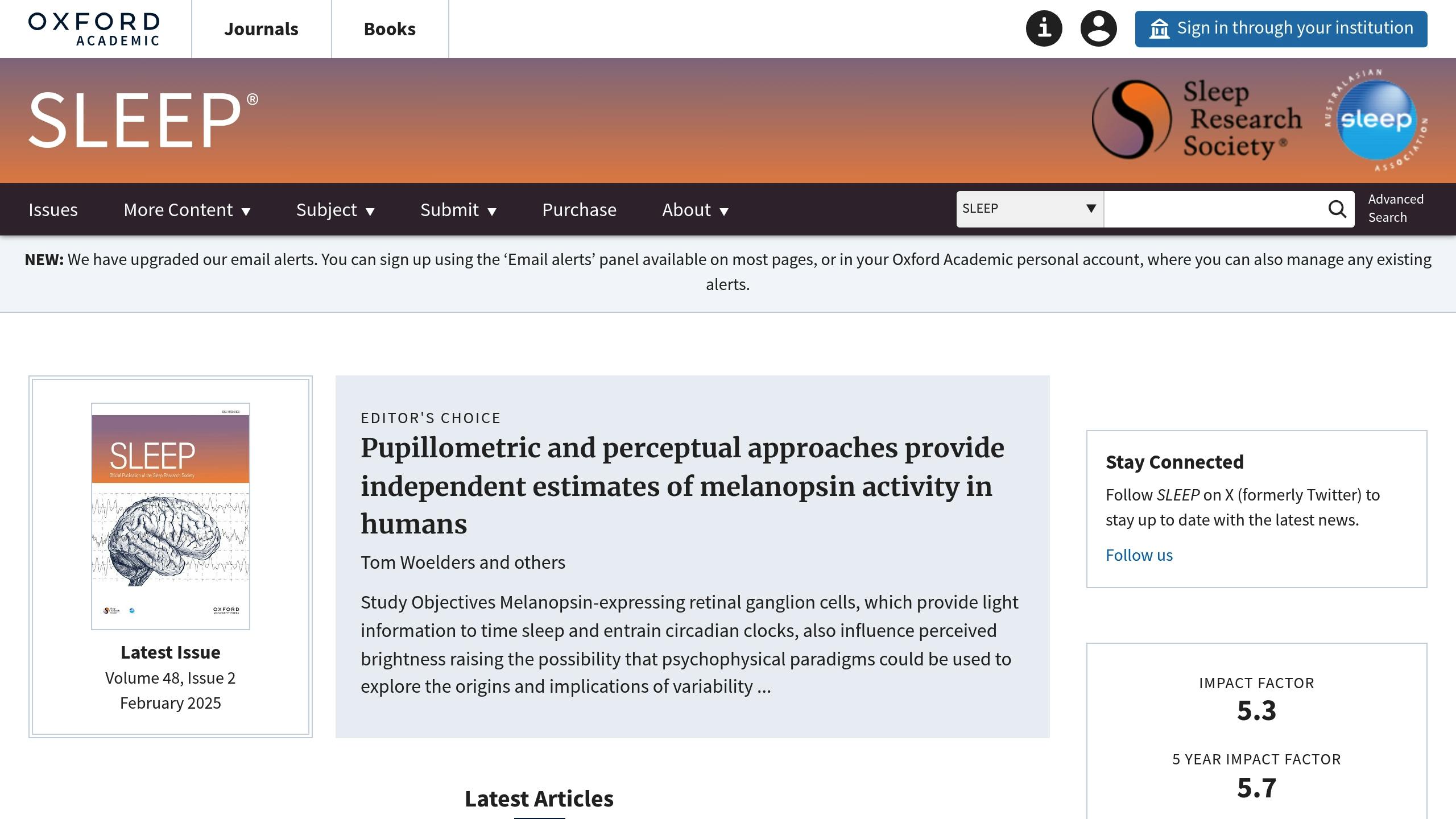Viewport: 1456px width, 819px height.
Task: Open the Purchase menu item
Action: tap(579, 210)
